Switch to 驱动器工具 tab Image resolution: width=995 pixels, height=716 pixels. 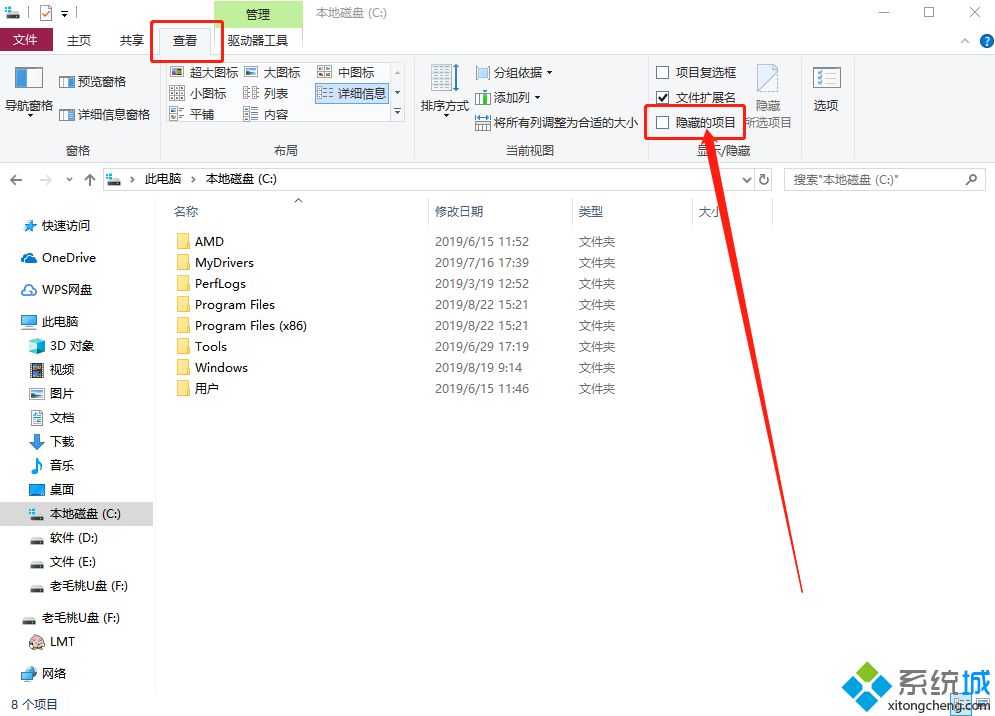point(258,41)
